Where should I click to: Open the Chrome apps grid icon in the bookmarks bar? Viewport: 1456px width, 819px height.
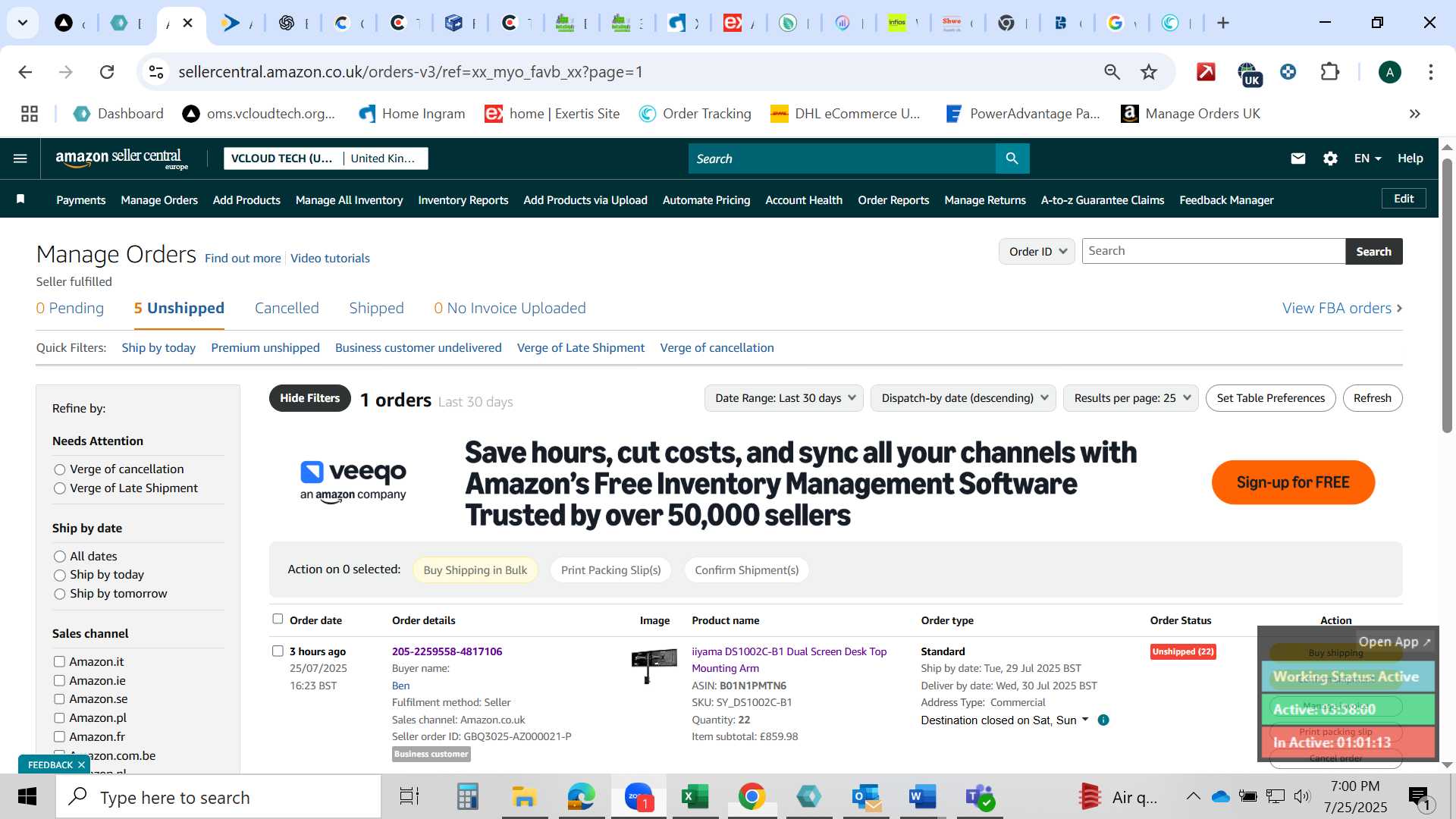point(30,114)
